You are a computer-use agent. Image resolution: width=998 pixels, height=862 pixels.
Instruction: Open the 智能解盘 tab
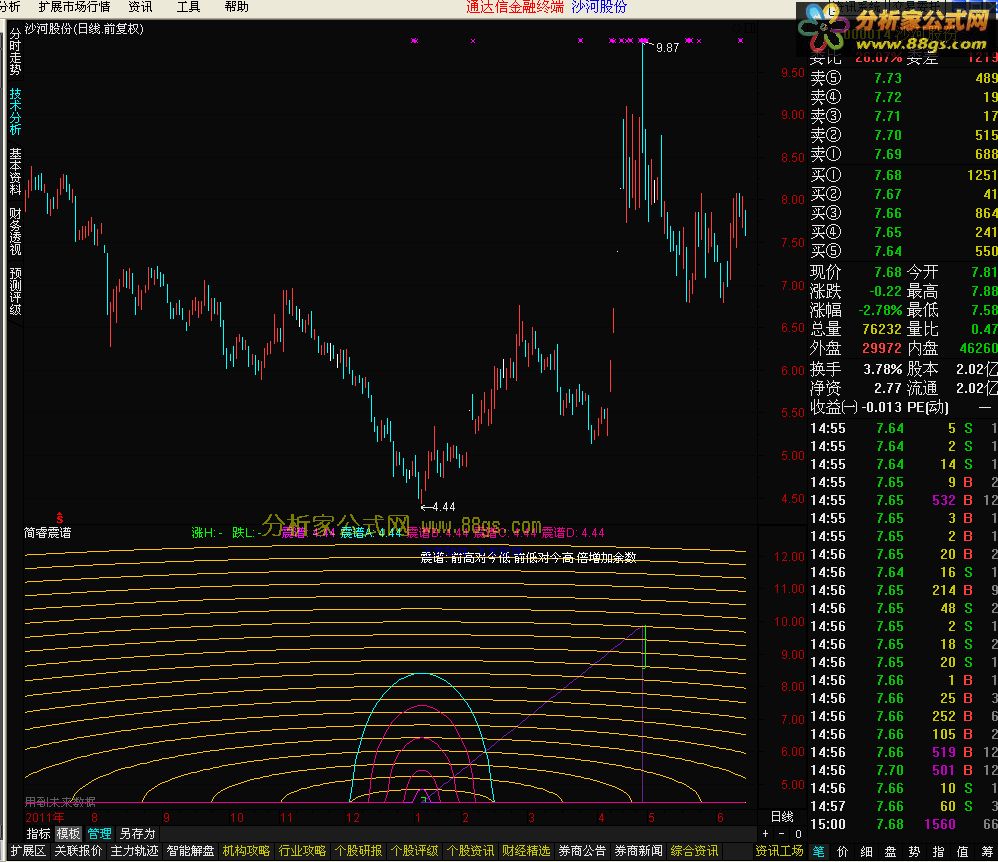pyautogui.click(x=190, y=851)
